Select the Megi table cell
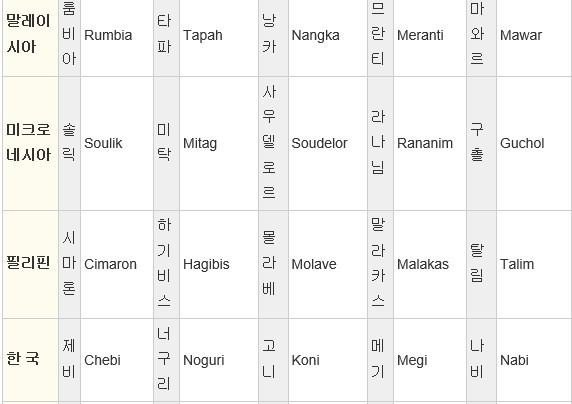The image size is (572, 404). pos(430,360)
